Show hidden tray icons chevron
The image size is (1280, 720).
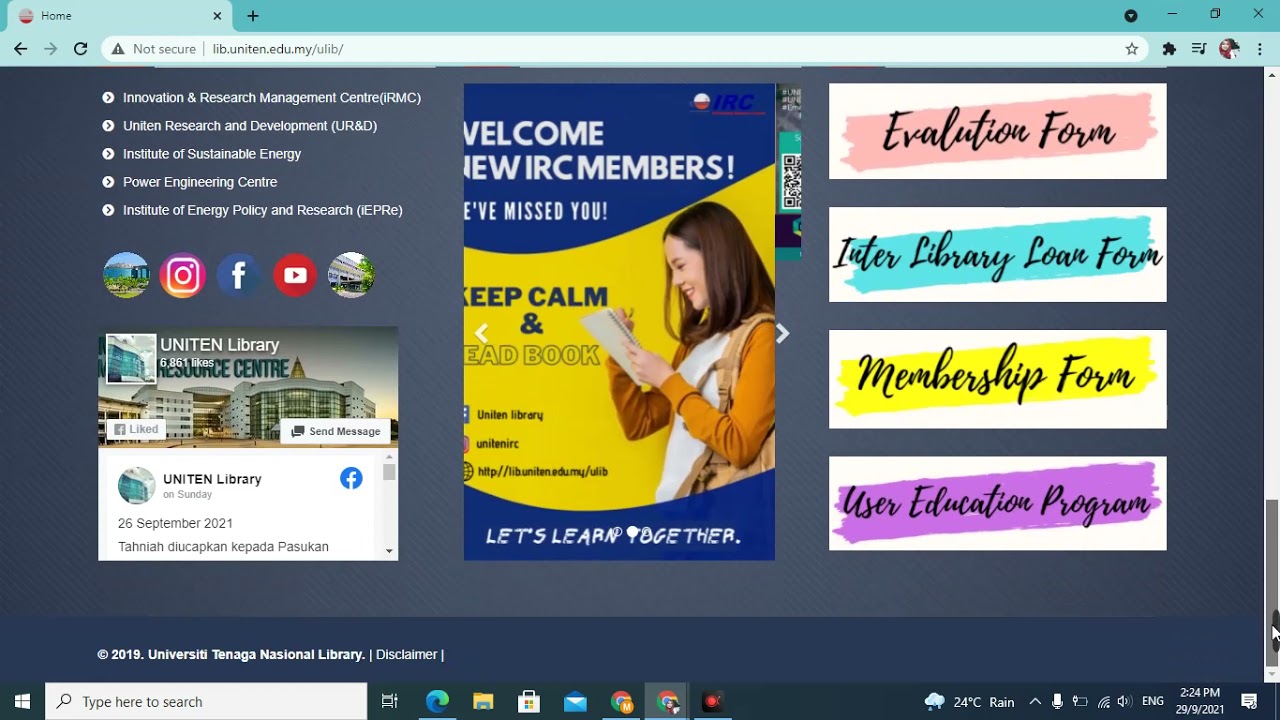coord(1035,702)
